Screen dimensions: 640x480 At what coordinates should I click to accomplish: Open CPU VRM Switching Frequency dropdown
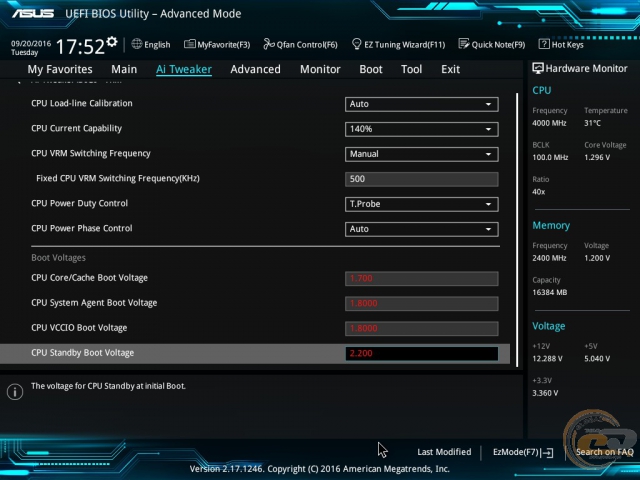(421, 154)
